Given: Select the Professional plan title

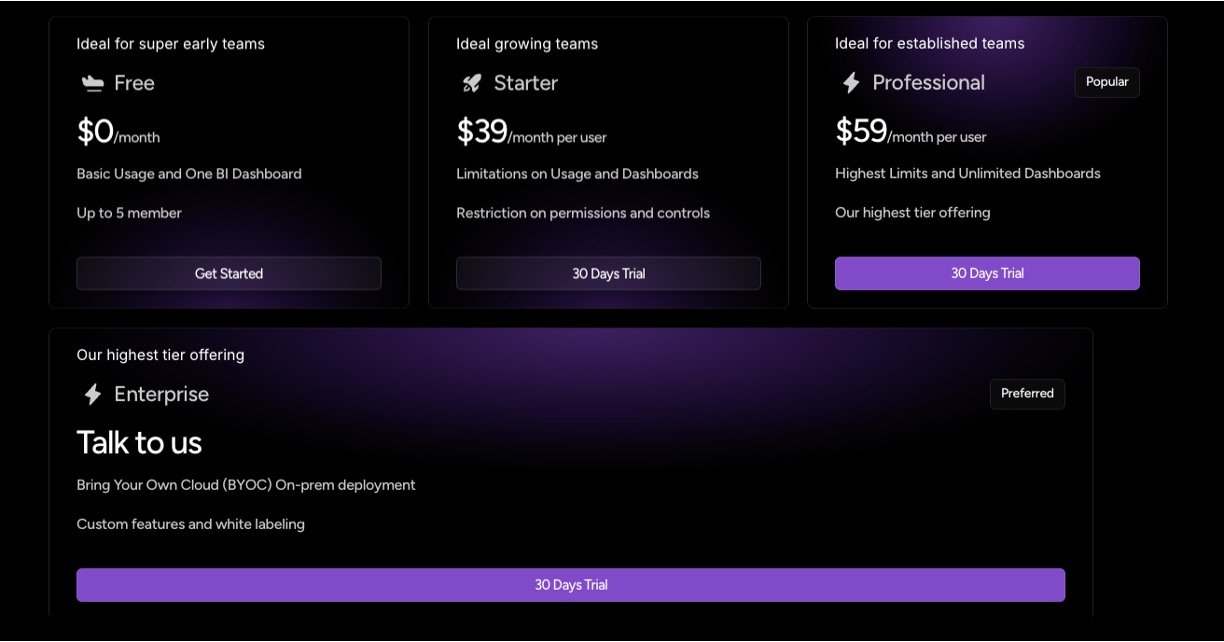Looking at the screenshot, I should tap(928, 83).
